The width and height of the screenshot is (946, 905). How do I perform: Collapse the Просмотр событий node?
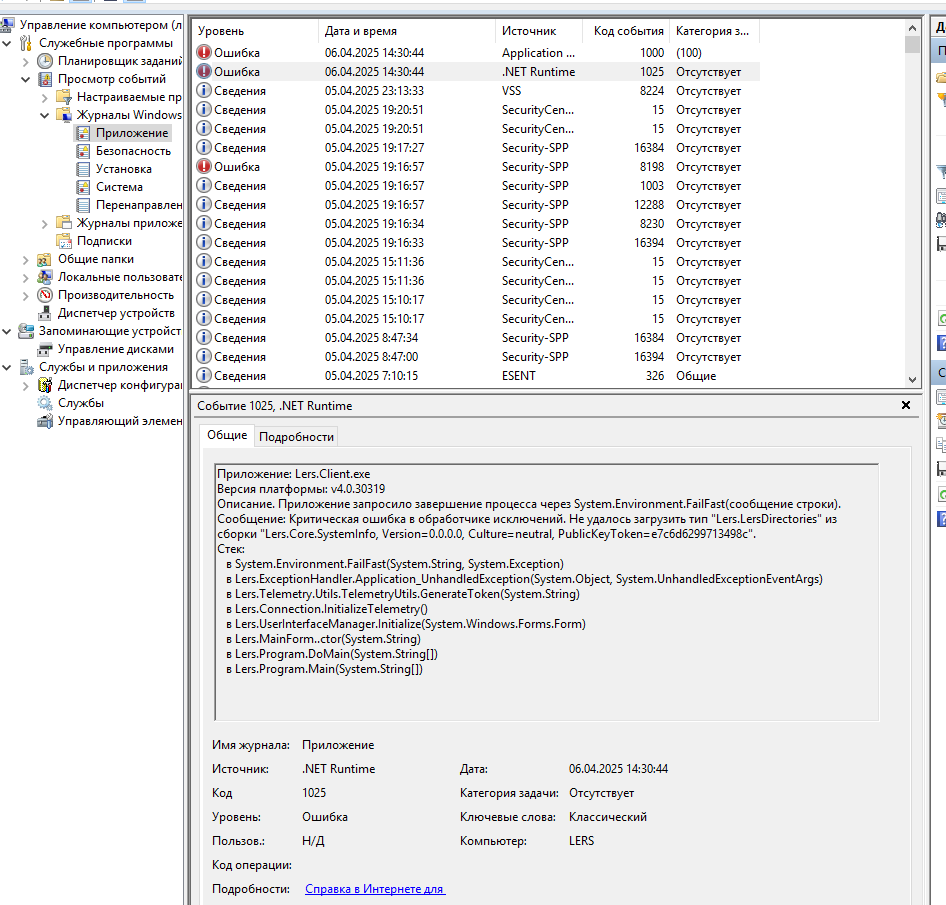click(x=25, y=79)
